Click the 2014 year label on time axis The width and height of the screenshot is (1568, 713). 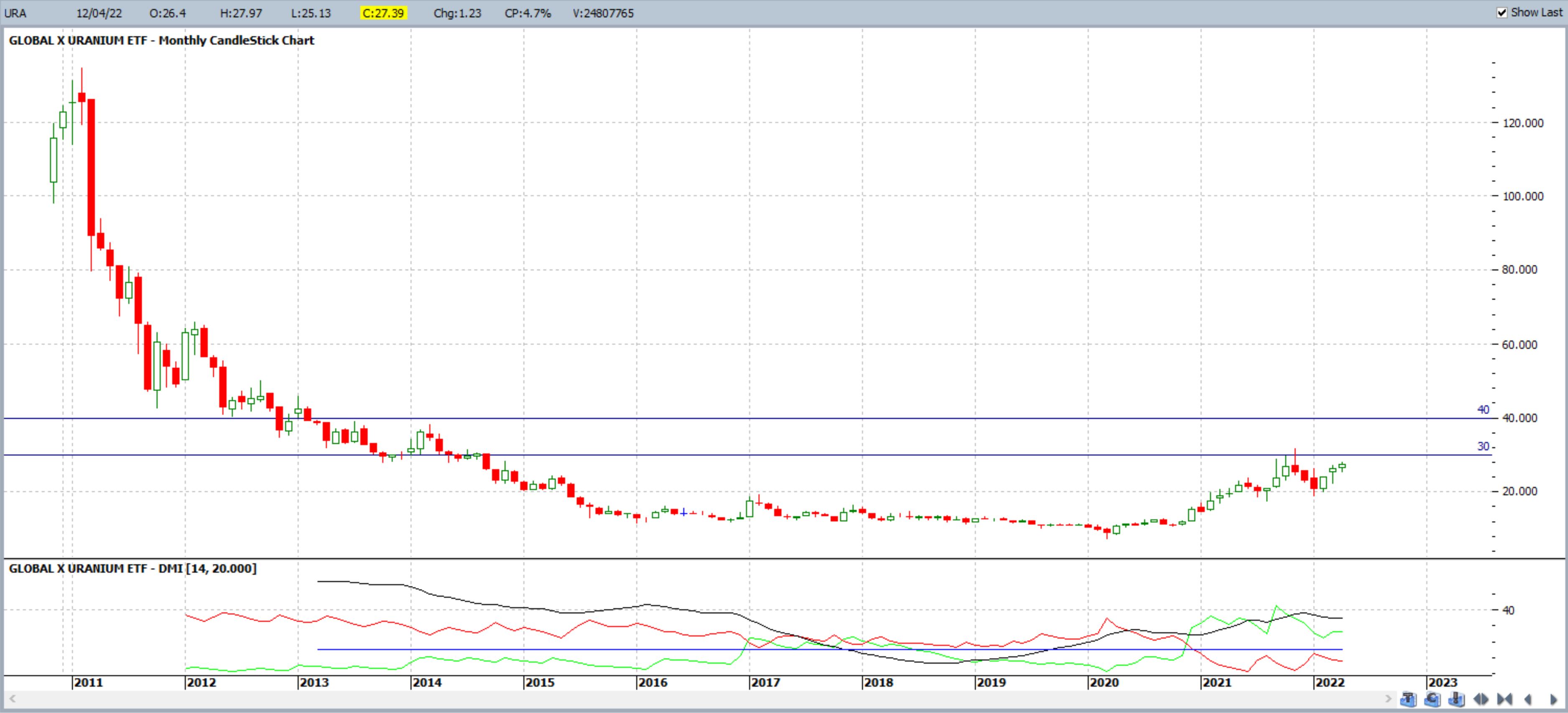click(427, 682)
